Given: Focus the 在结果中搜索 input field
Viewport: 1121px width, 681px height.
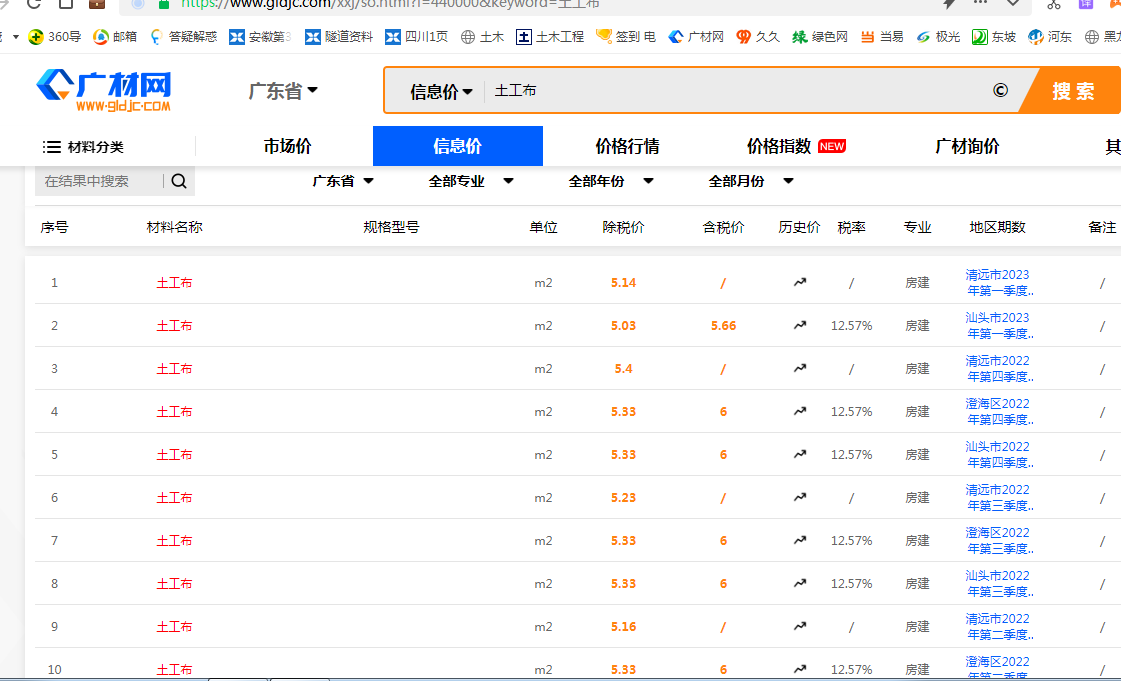Looking at the screenshot, I should point(99,182).
